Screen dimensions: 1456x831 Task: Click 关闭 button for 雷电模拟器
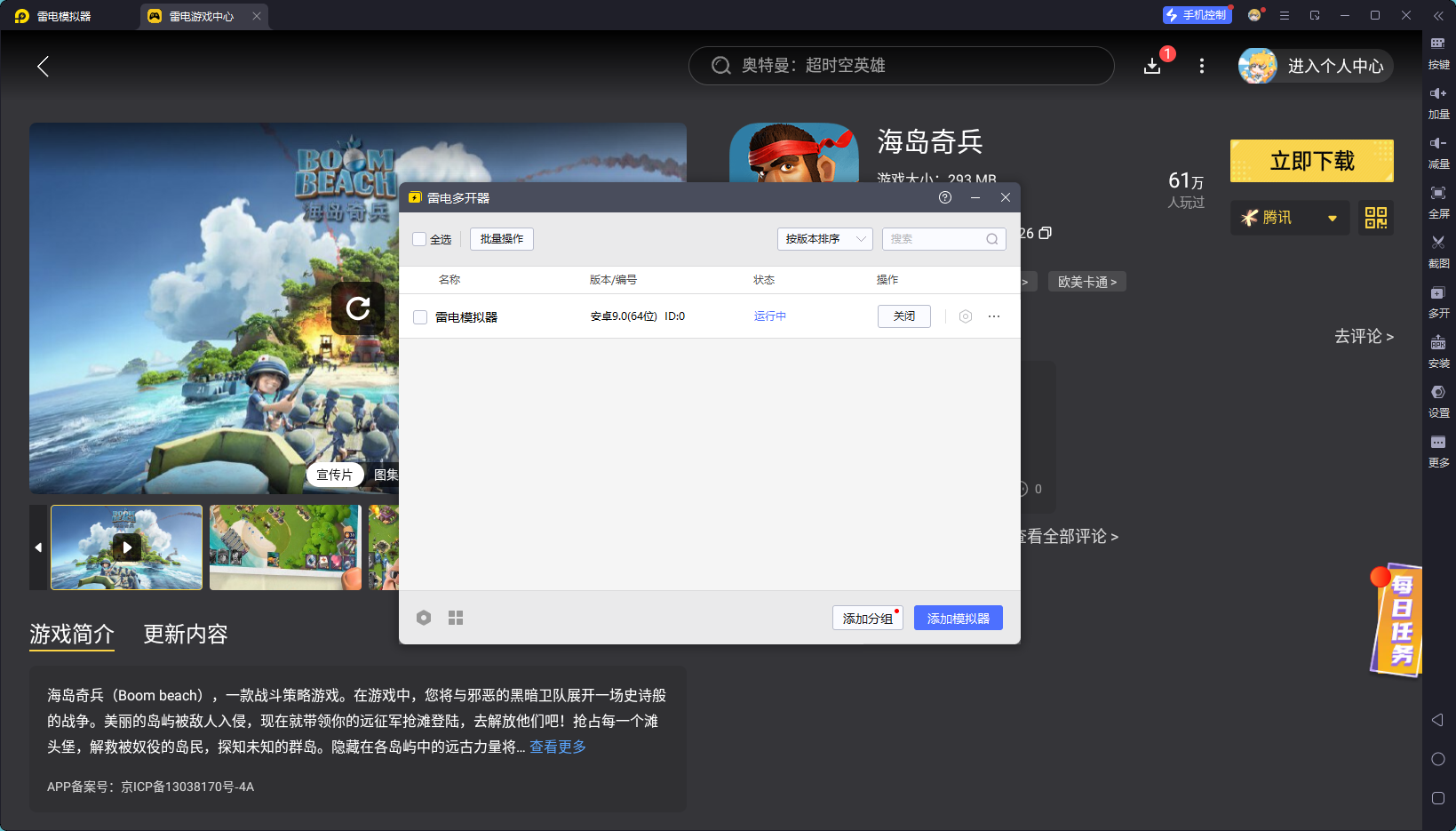click(x=904, y=316)
